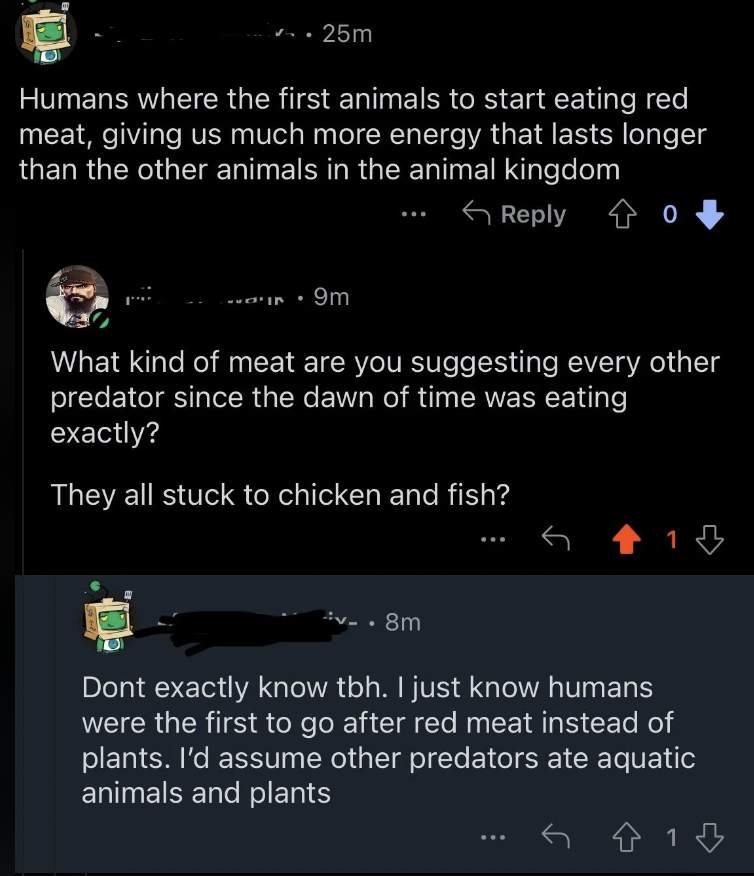Click the reply arrow on the third comment

(554, 835)
